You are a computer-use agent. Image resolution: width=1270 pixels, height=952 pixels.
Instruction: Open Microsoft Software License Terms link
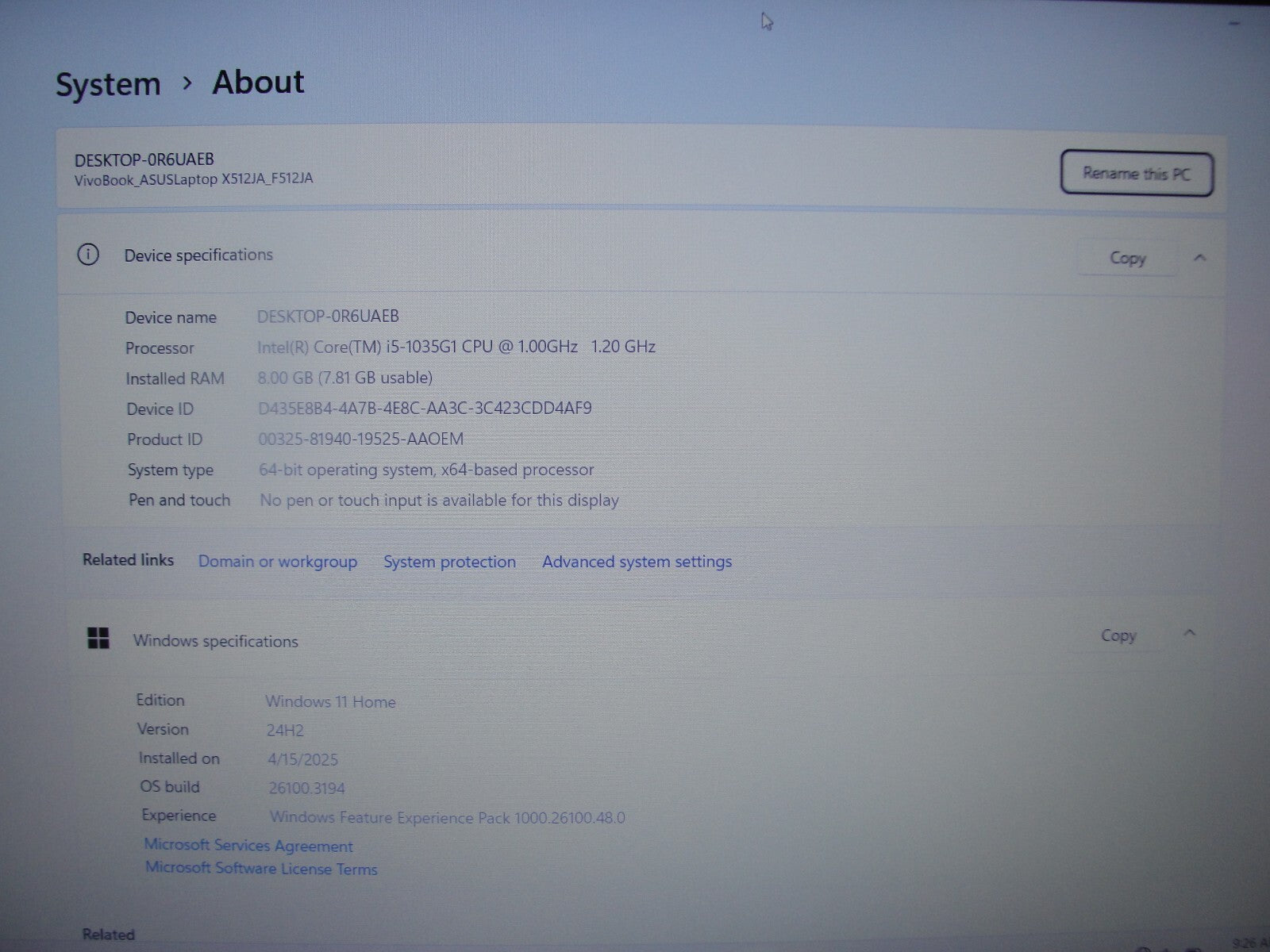tap(261, 868)
